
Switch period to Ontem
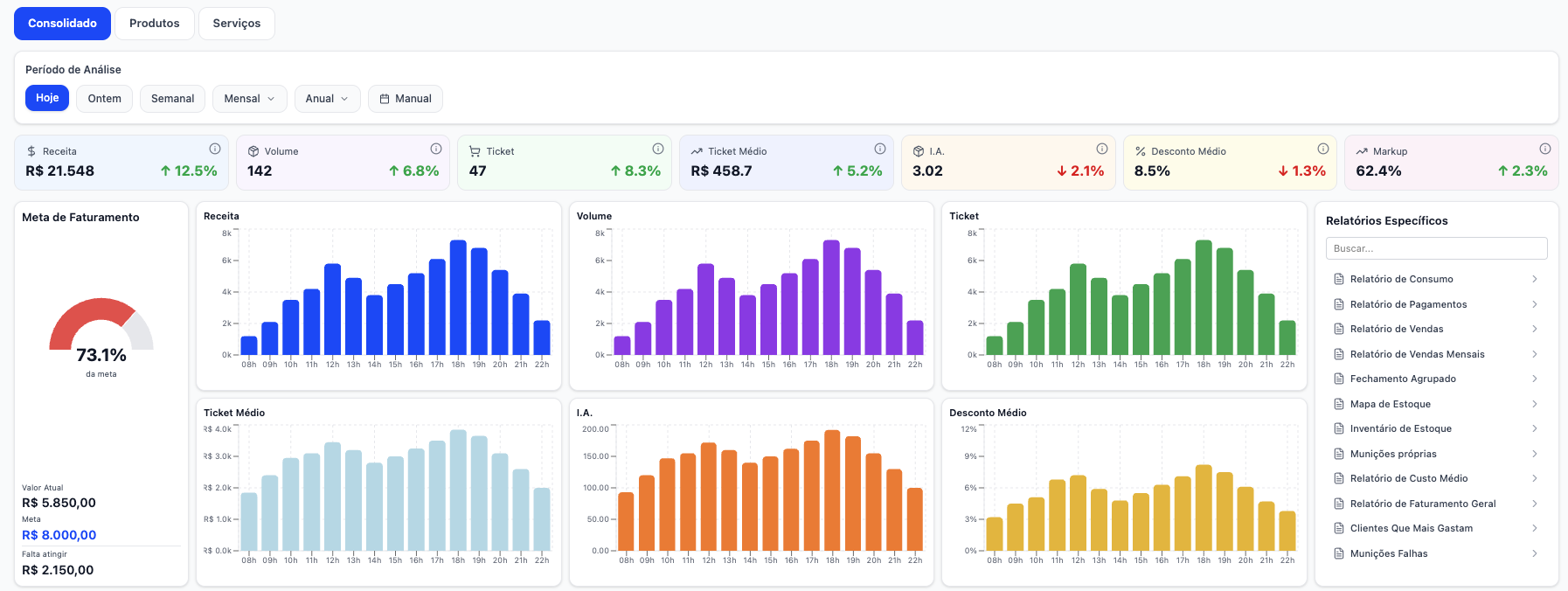click(105, 99)
